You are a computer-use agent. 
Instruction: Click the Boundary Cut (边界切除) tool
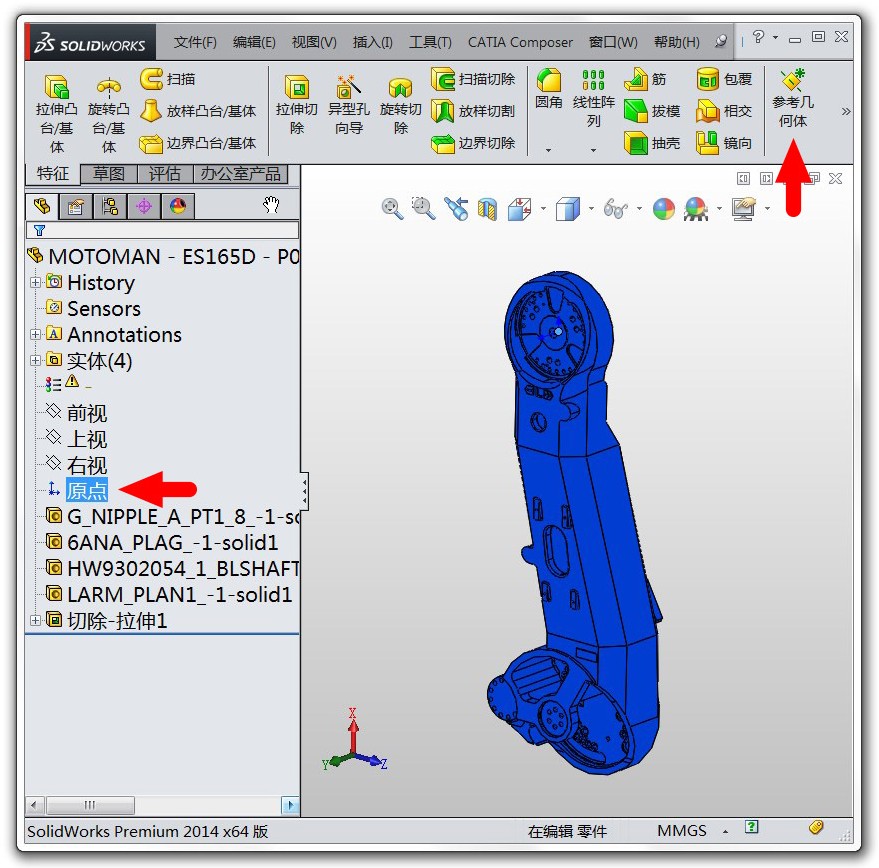473,144
